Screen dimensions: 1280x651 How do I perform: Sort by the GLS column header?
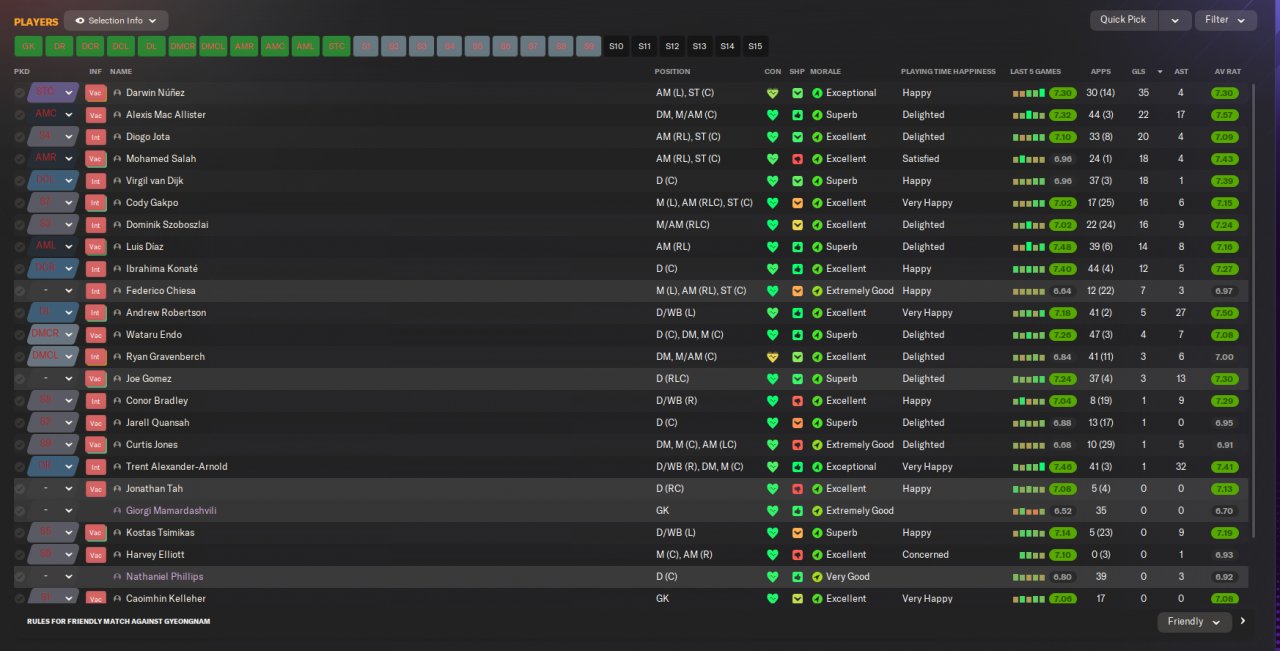pyautogui.click(x=1139, y=72)
